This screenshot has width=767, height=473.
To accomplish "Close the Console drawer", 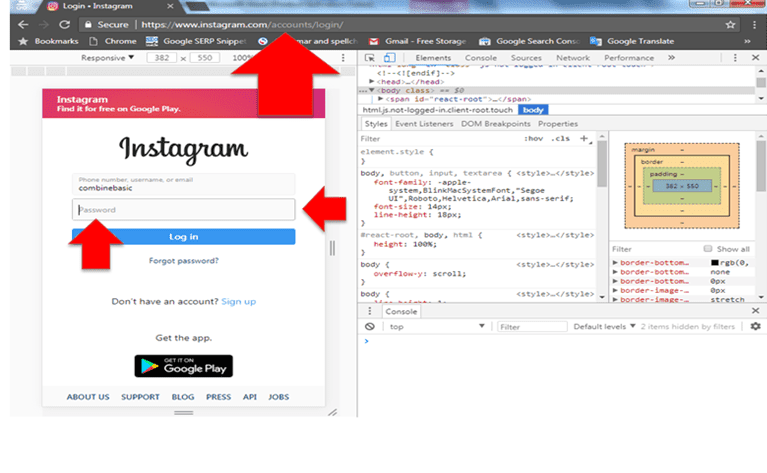I will tap(755, 311).
